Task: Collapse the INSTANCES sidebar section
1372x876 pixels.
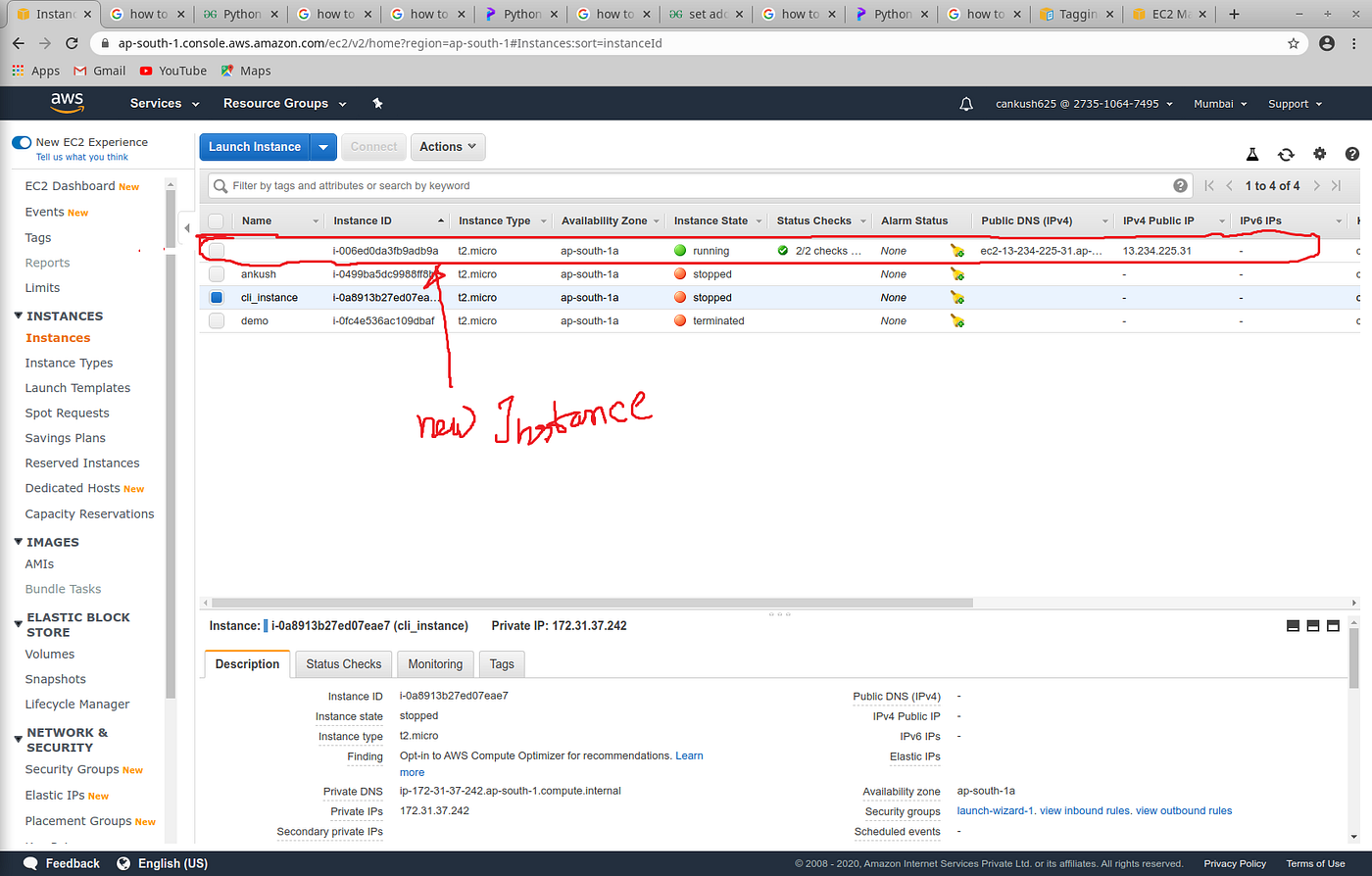Action: coord(19,316)
